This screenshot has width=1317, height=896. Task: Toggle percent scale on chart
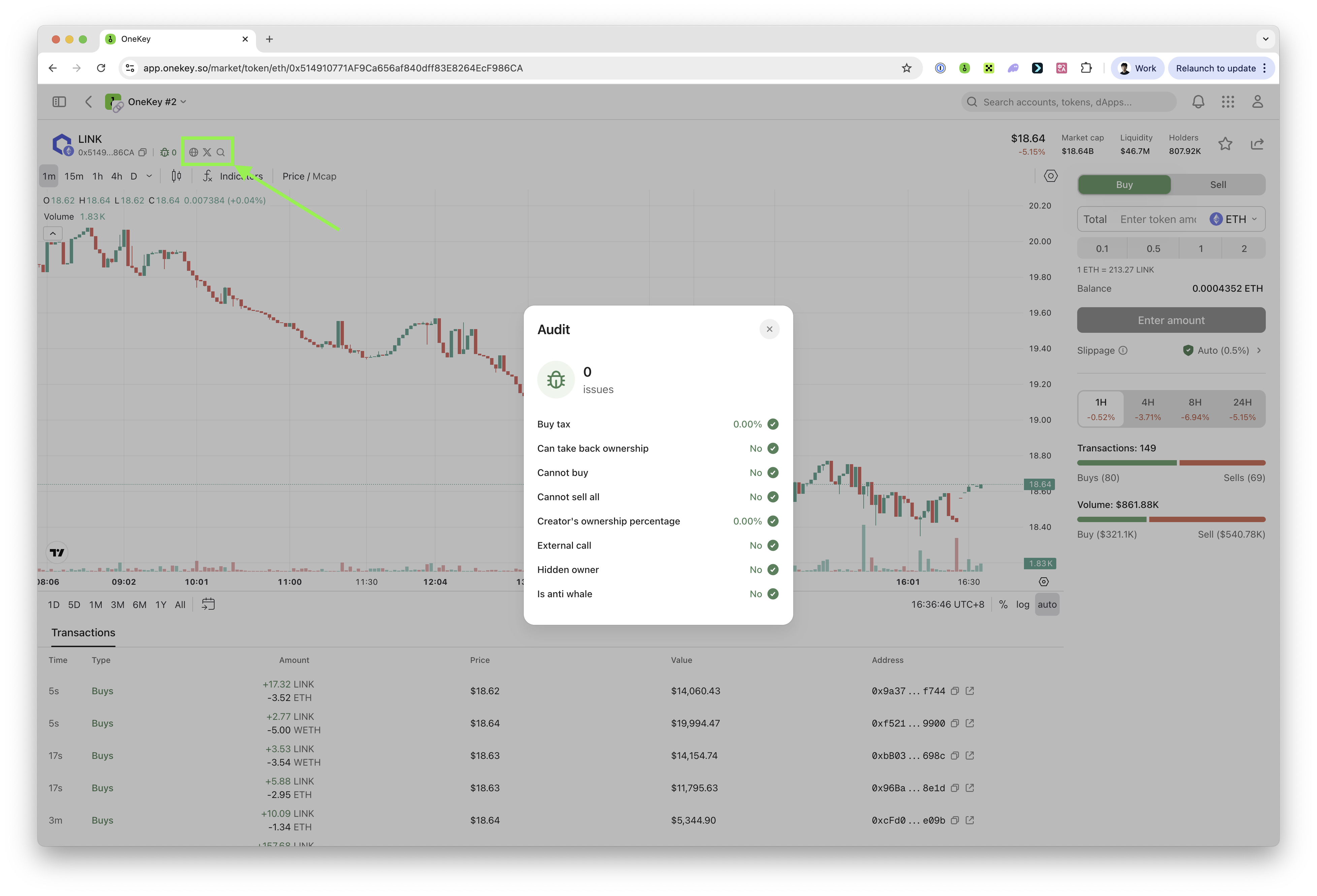(1003, 604)
